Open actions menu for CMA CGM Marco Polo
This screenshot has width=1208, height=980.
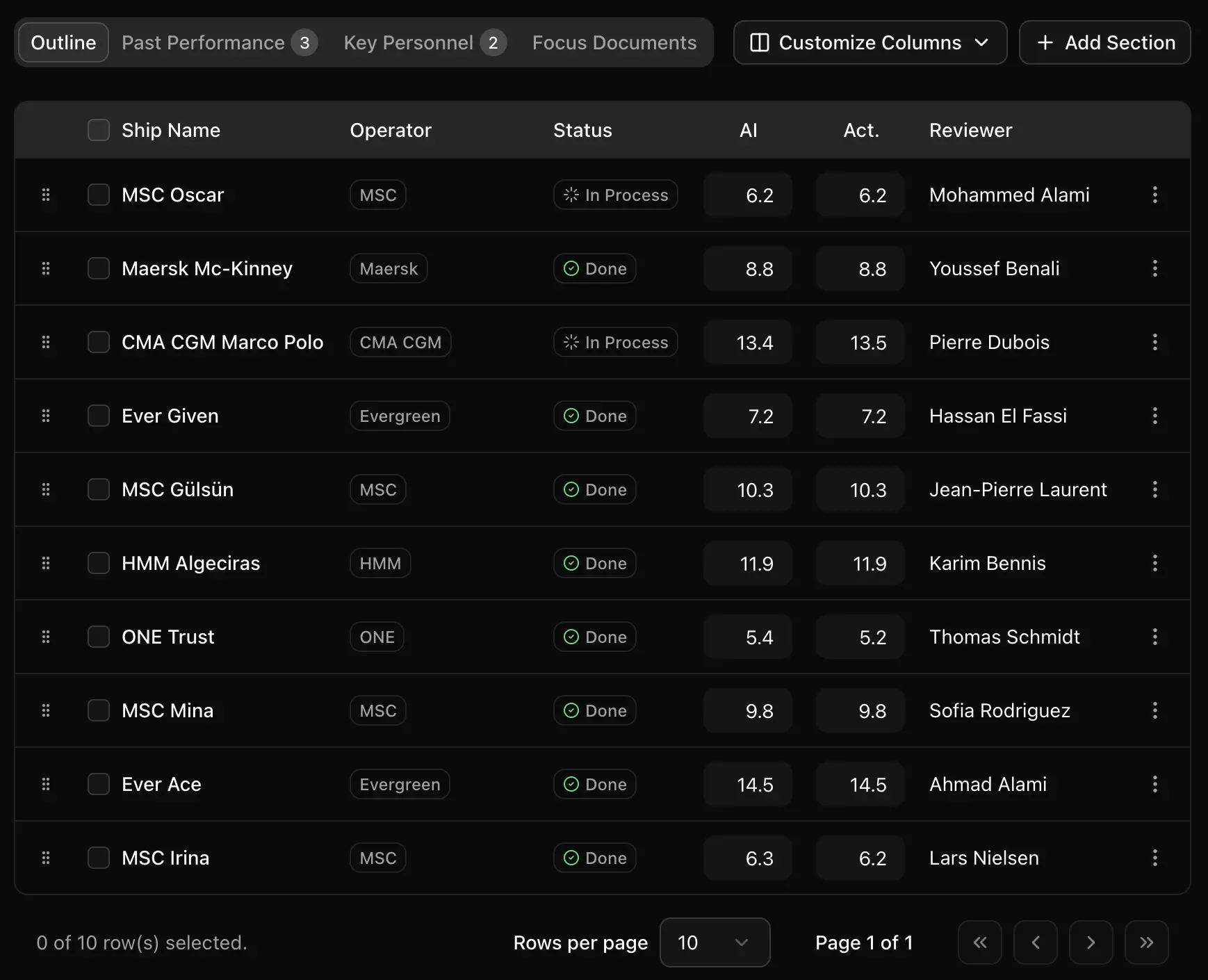pos(1154,342)
